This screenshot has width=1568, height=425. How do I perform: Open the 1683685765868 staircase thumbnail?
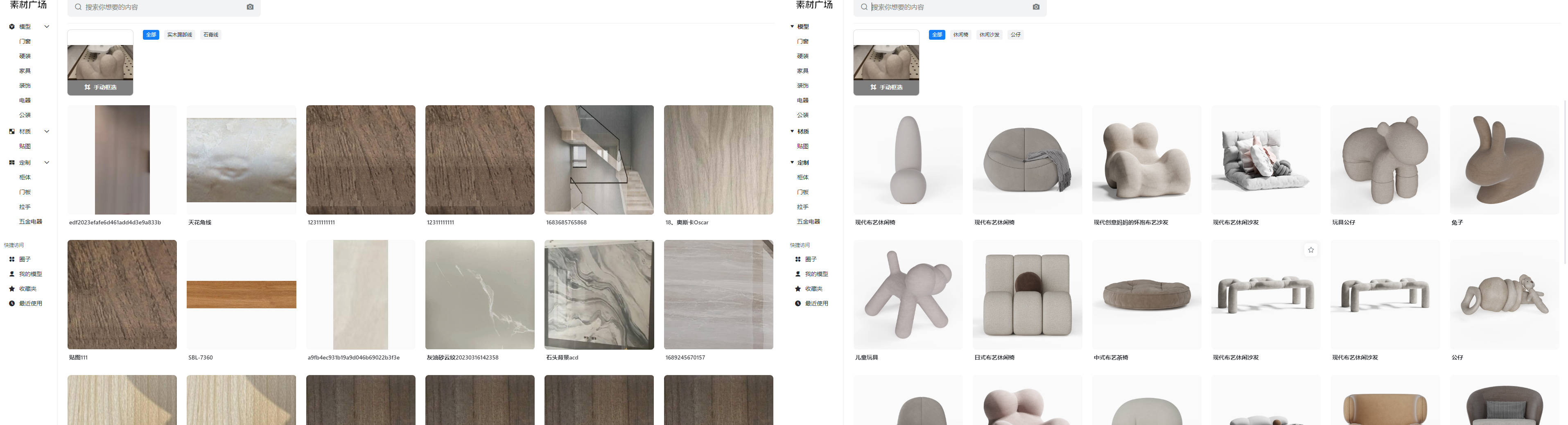pos(599,160)
